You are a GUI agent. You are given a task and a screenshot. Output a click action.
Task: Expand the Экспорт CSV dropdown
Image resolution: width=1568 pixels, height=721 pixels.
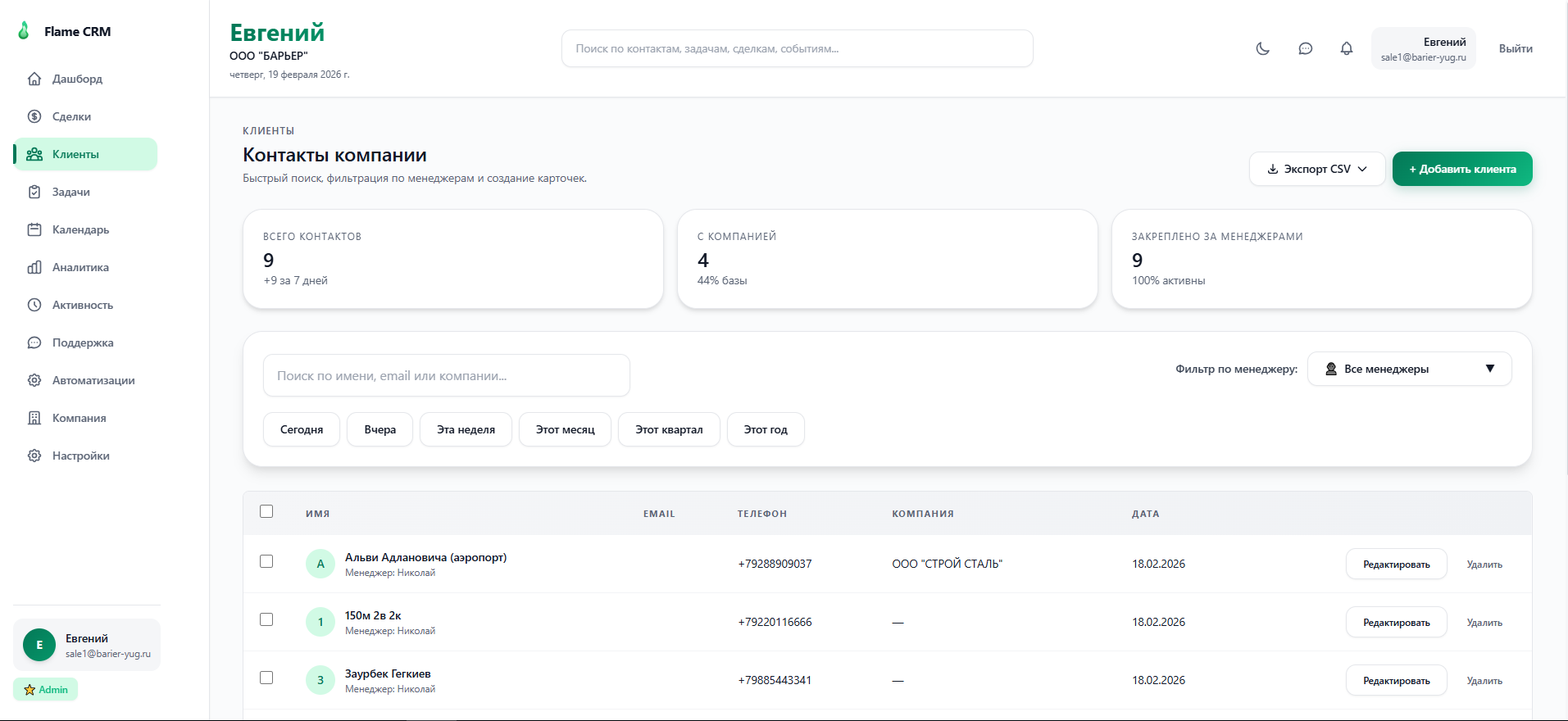point(1316,169)
